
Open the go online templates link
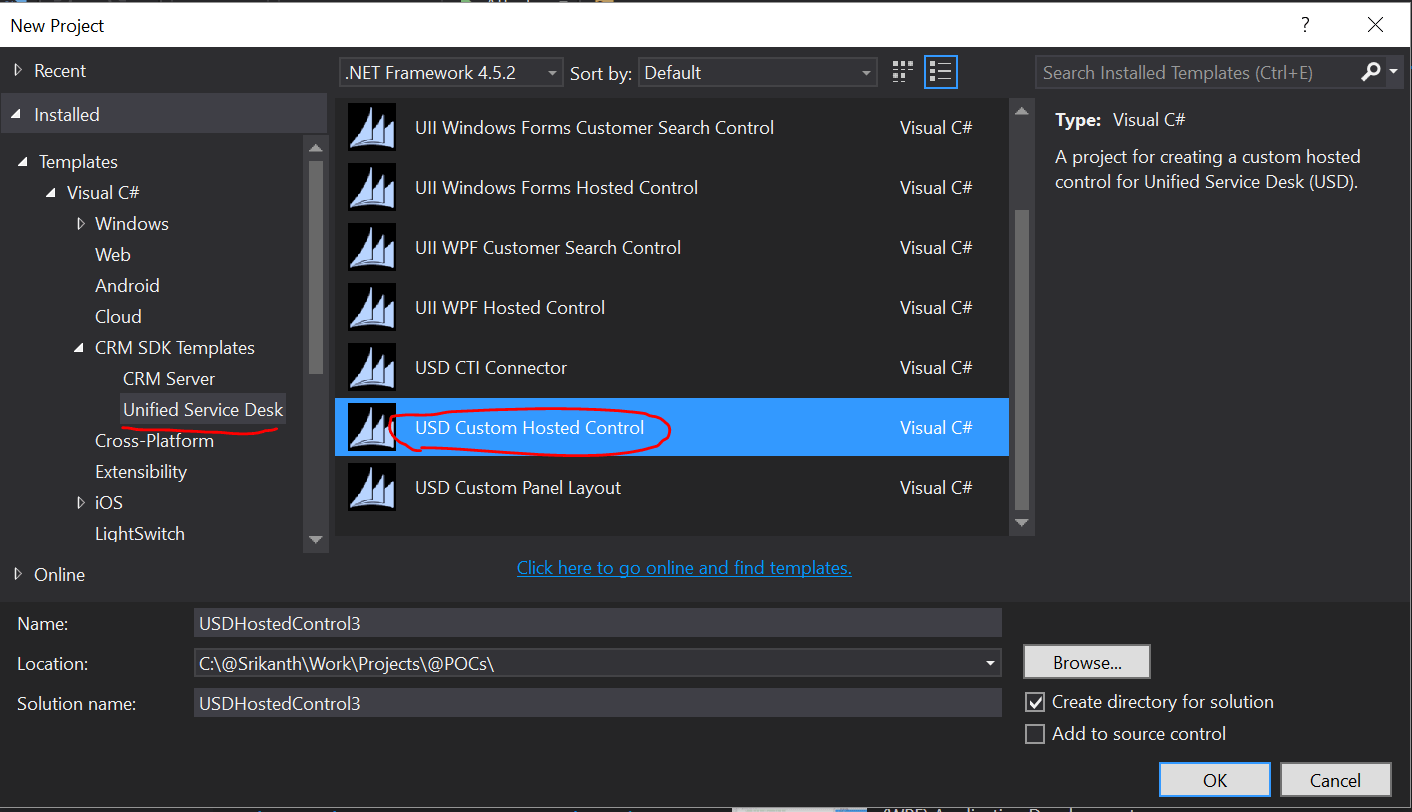[x=684, y=567]
